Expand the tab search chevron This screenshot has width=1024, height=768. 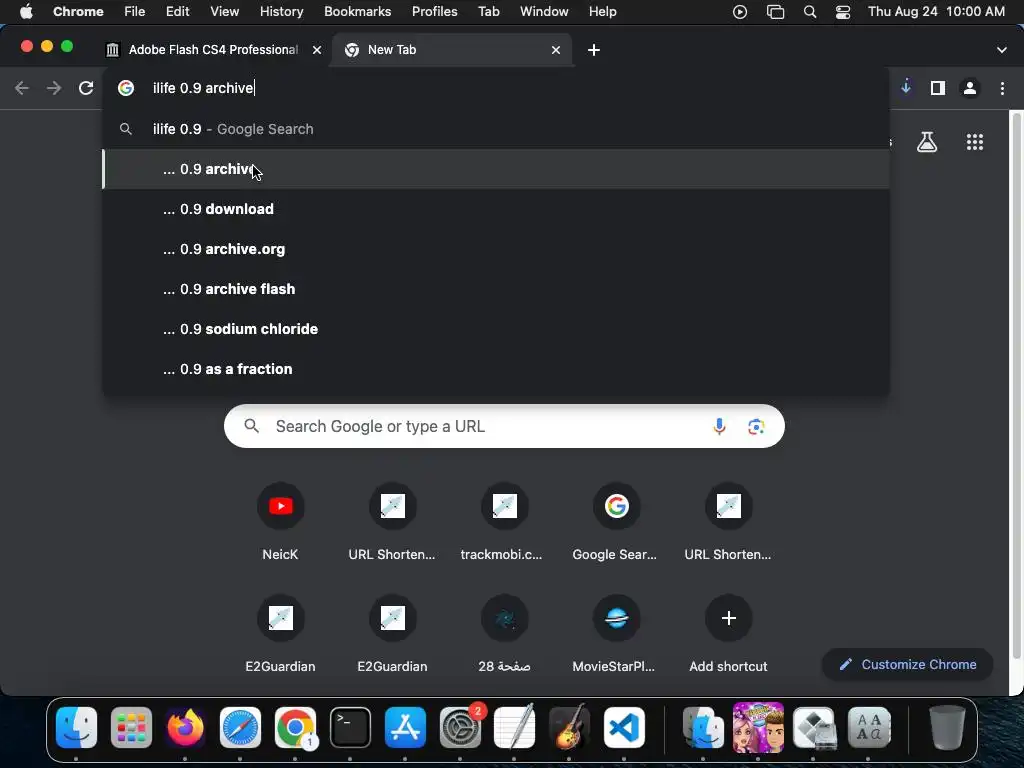[1001, 50]
